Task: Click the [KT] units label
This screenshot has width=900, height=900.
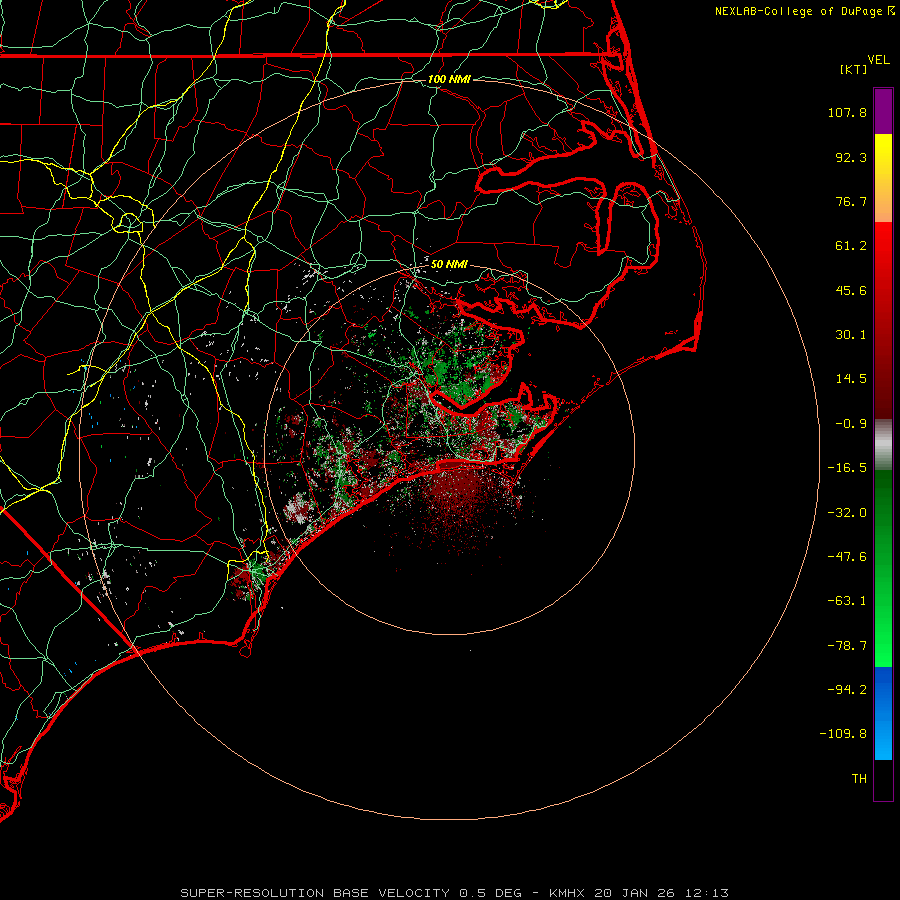Action: (x=854, y=69)
